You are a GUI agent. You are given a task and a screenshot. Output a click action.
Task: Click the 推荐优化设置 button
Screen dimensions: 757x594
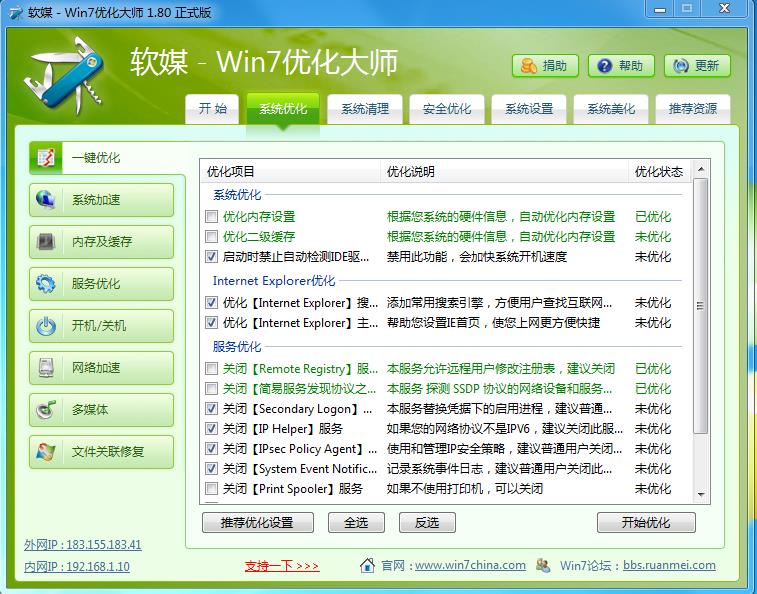[258, 523]
